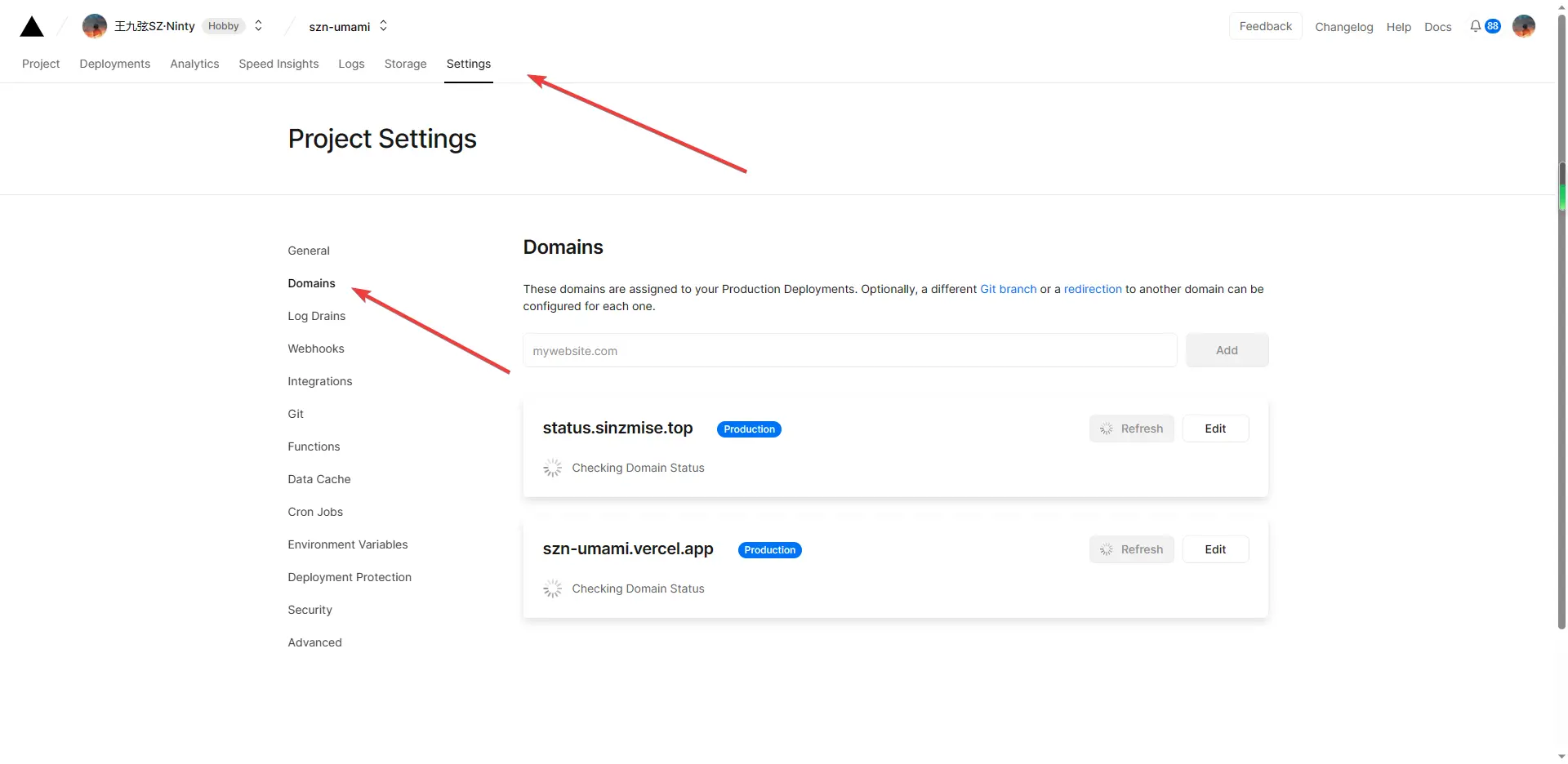Screen dimensions: 1568x764
Task: Click the Add domain button
Action: point(1227,350)
